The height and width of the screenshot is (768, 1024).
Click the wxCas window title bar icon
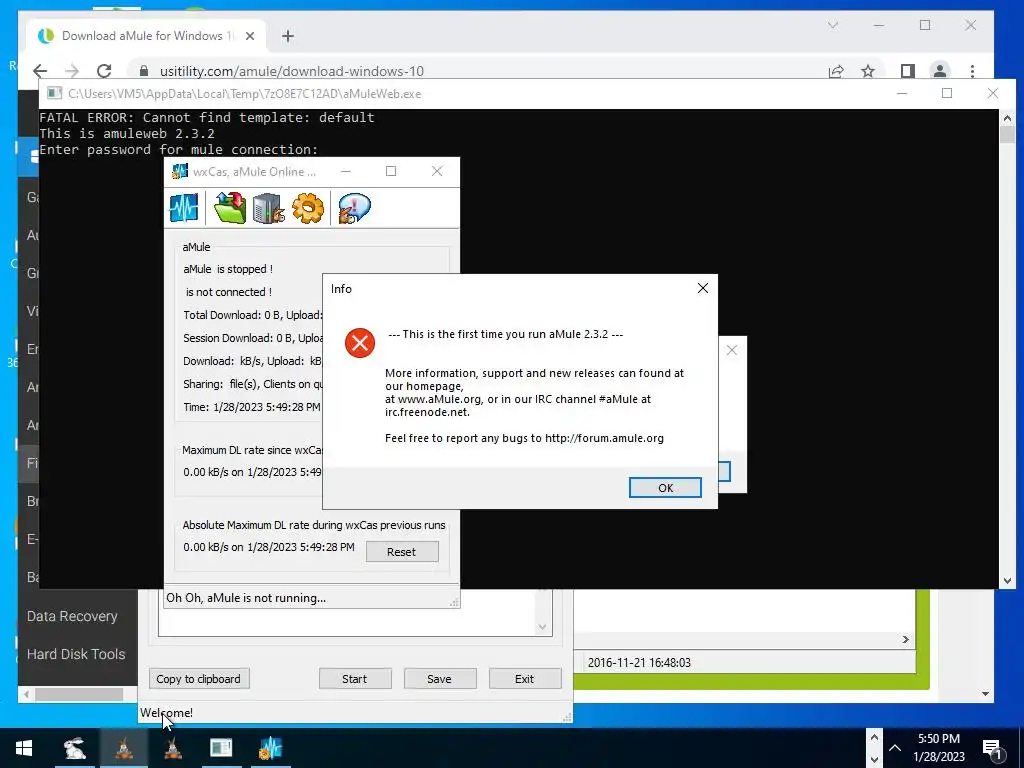179,171
